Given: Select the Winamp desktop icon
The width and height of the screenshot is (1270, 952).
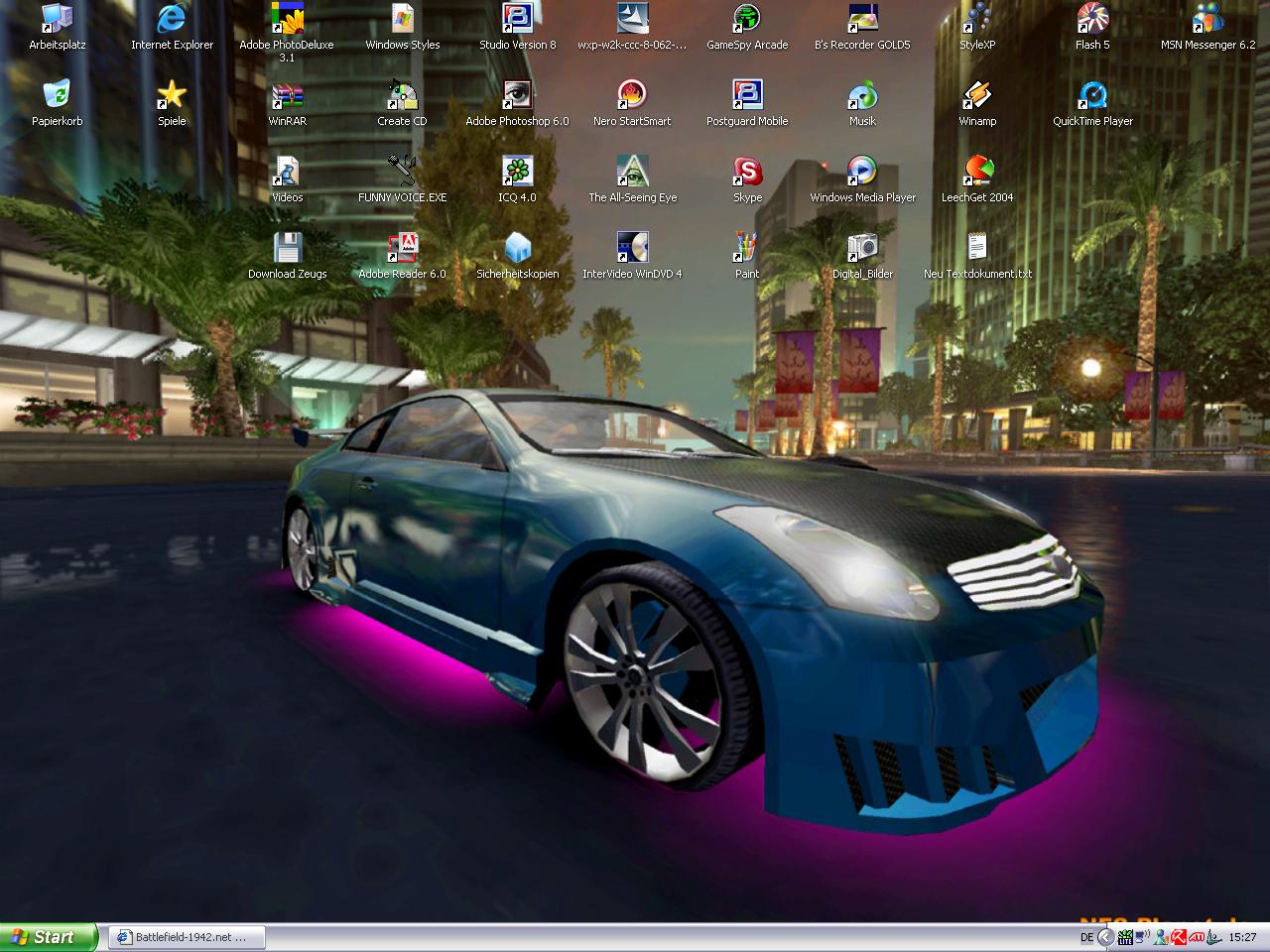Looking at the screenshot, I should coord(977,103).
